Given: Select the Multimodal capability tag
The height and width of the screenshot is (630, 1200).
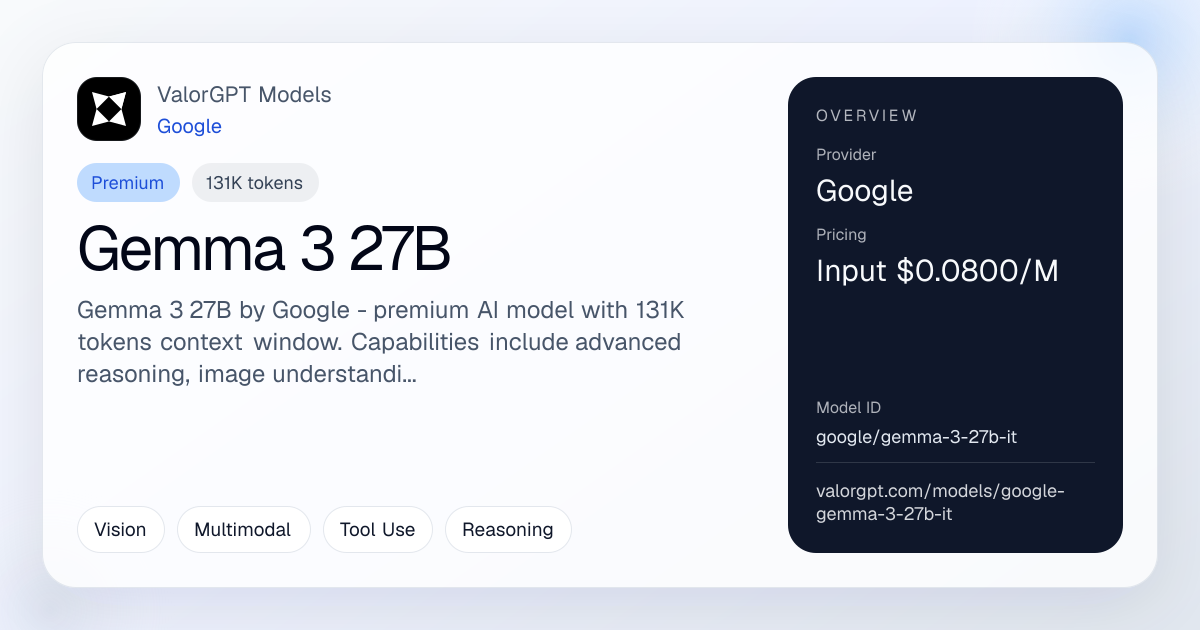Looking at the screenshot, I should click(243, 529).
